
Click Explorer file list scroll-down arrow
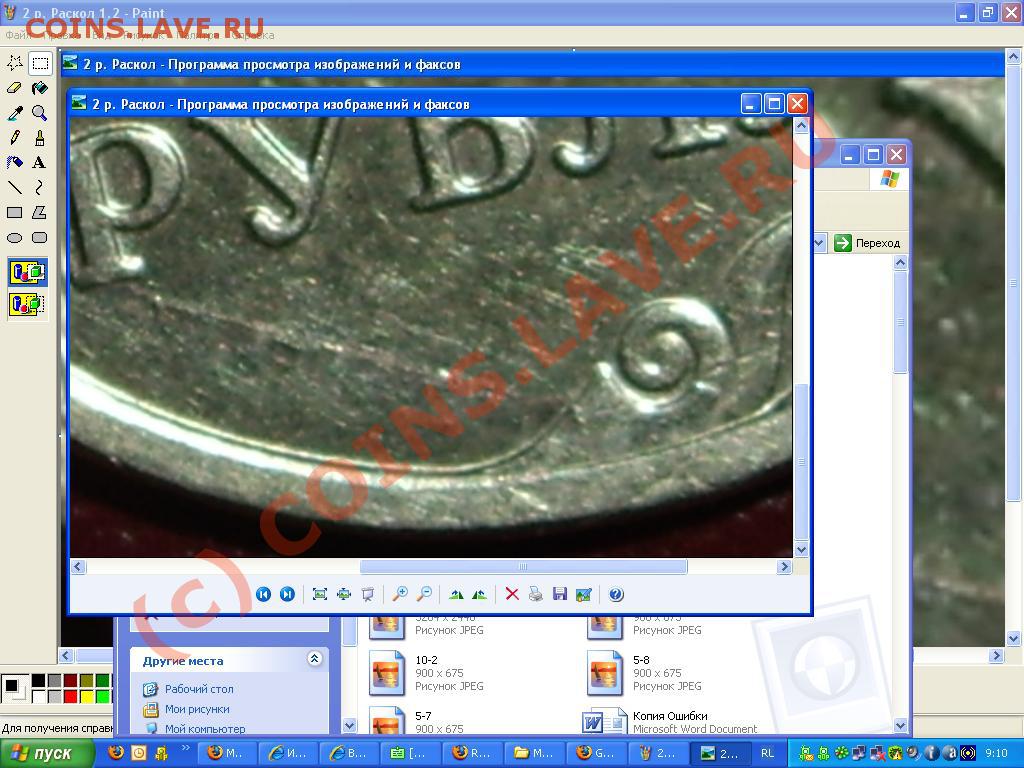click(x=901, y=726)
